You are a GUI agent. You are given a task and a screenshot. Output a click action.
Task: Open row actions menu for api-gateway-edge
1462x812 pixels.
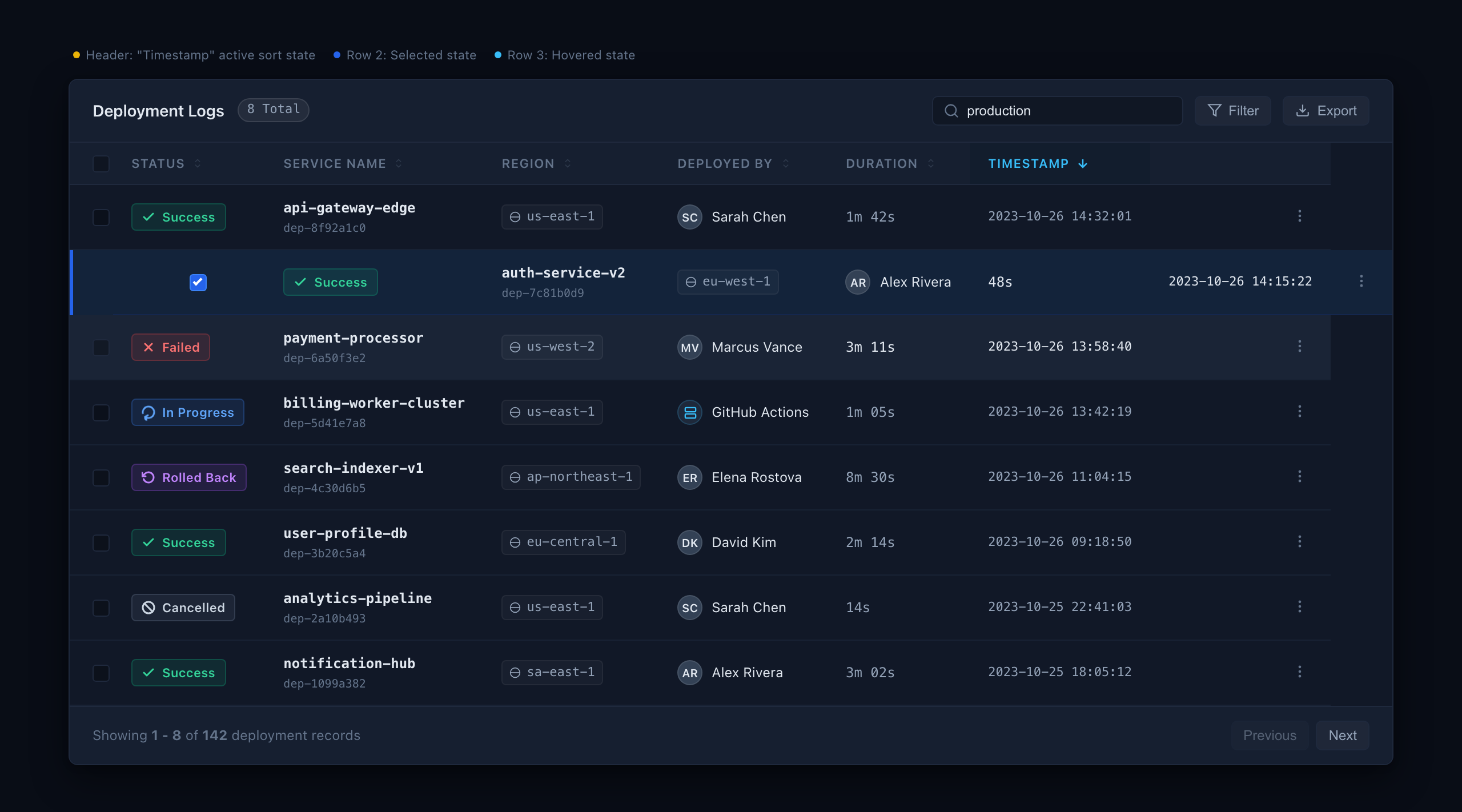[1300, 216]
